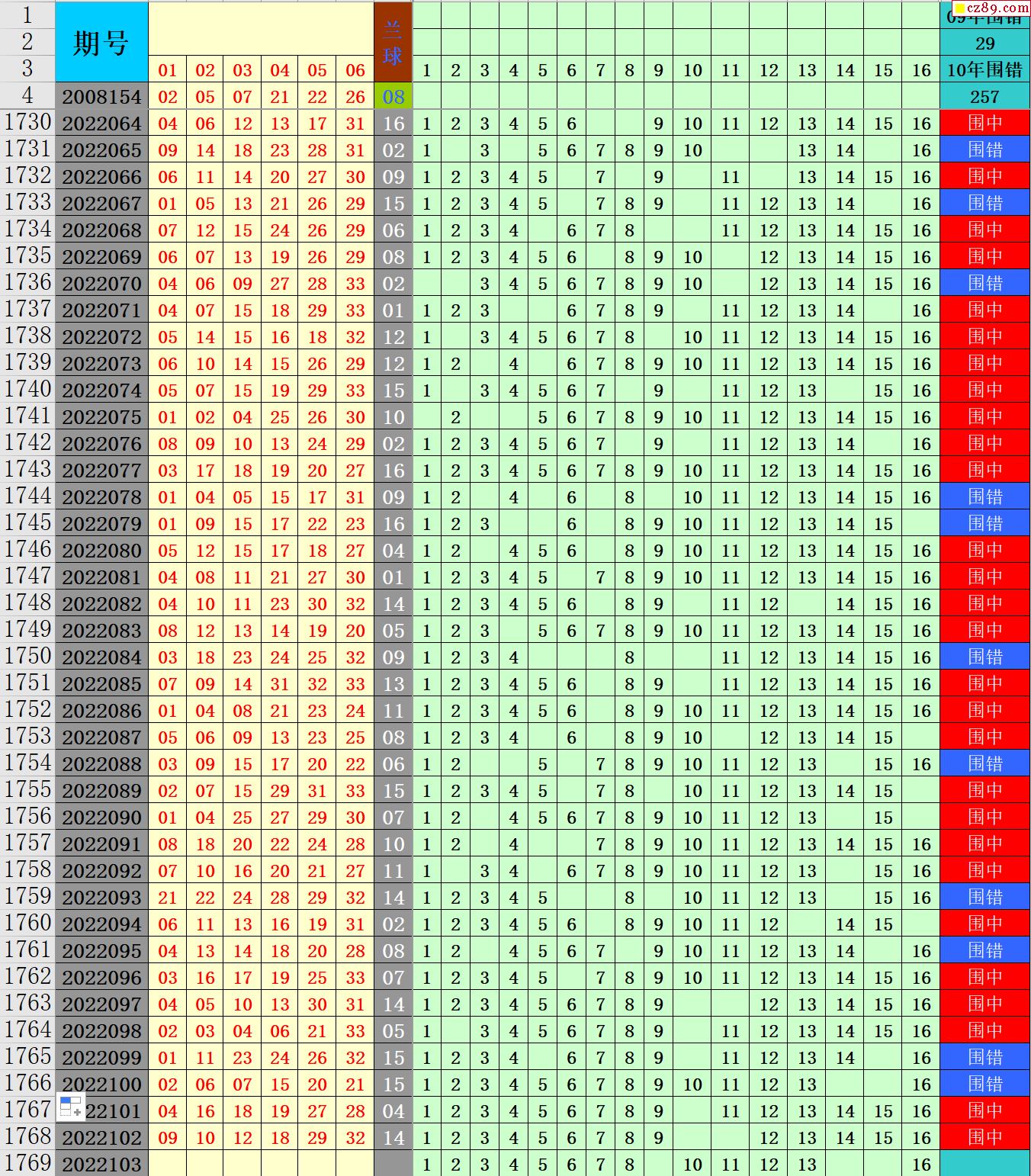Select issue number cell 2022103
The width and height of the screenshot is (1031, 1176).
pyautogui.click(x=101, y=1165)
